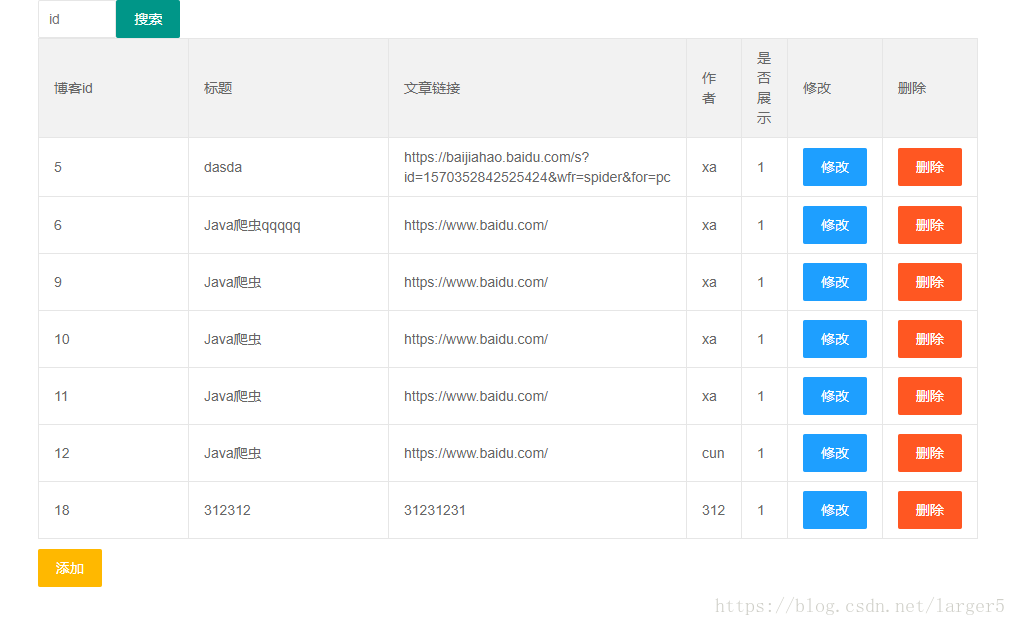Click 修改 for blog id 6
The height and width of the screenshot is (626, 1016).
click(x=834, y=224)
